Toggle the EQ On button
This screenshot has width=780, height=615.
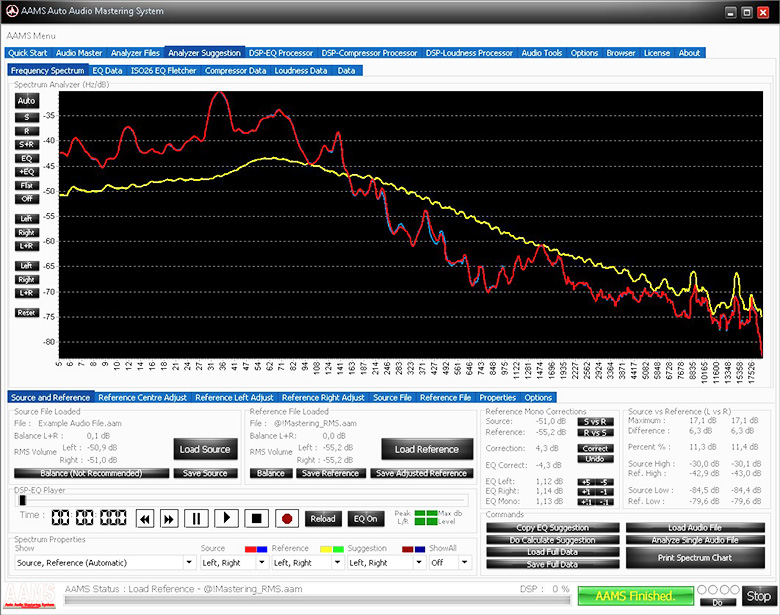point(365,519)
